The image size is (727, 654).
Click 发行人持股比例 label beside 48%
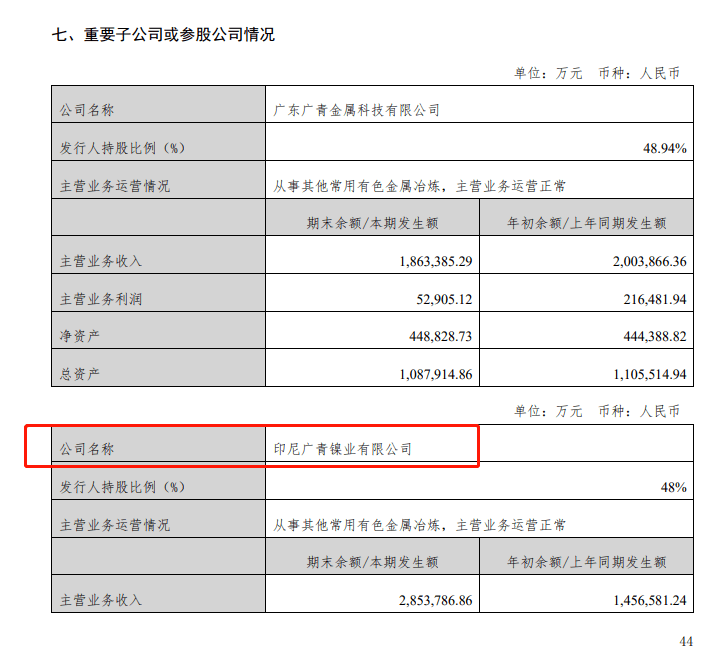(x=122, y=487)
